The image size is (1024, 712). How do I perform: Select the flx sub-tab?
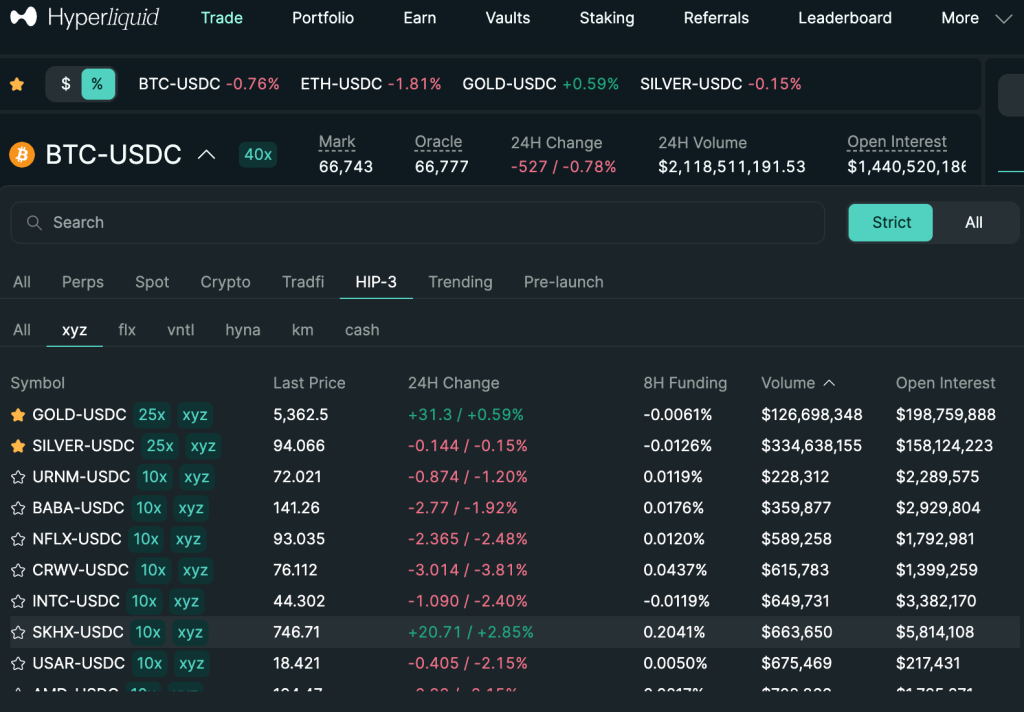pos(127,330)
